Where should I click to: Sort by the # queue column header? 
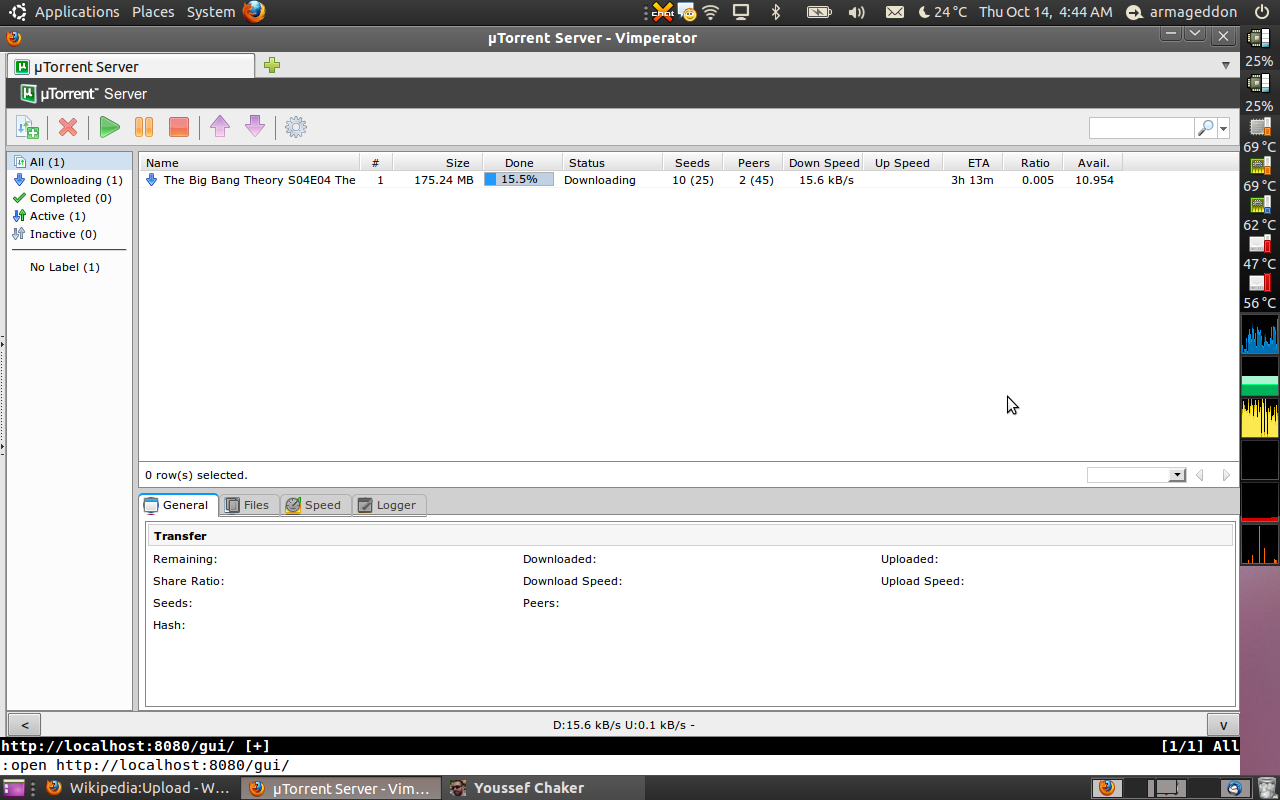(x=376, y=162)
